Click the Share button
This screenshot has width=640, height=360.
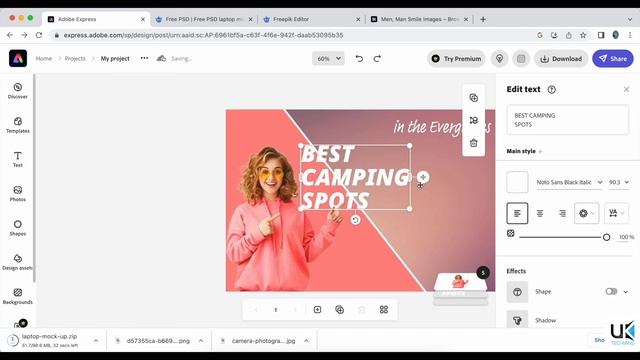[x=613, y=59]
